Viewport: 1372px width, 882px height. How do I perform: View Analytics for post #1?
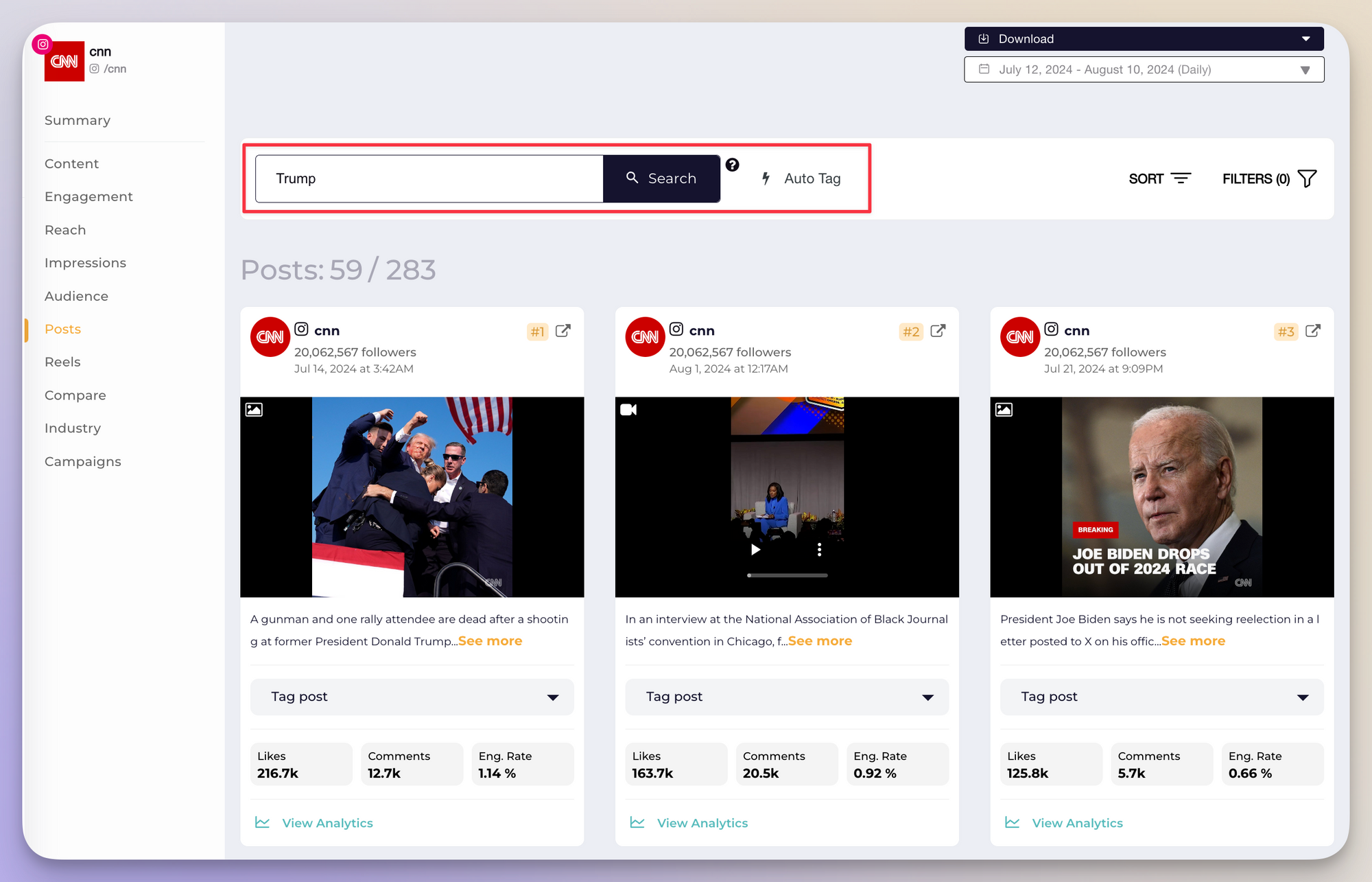314,822
